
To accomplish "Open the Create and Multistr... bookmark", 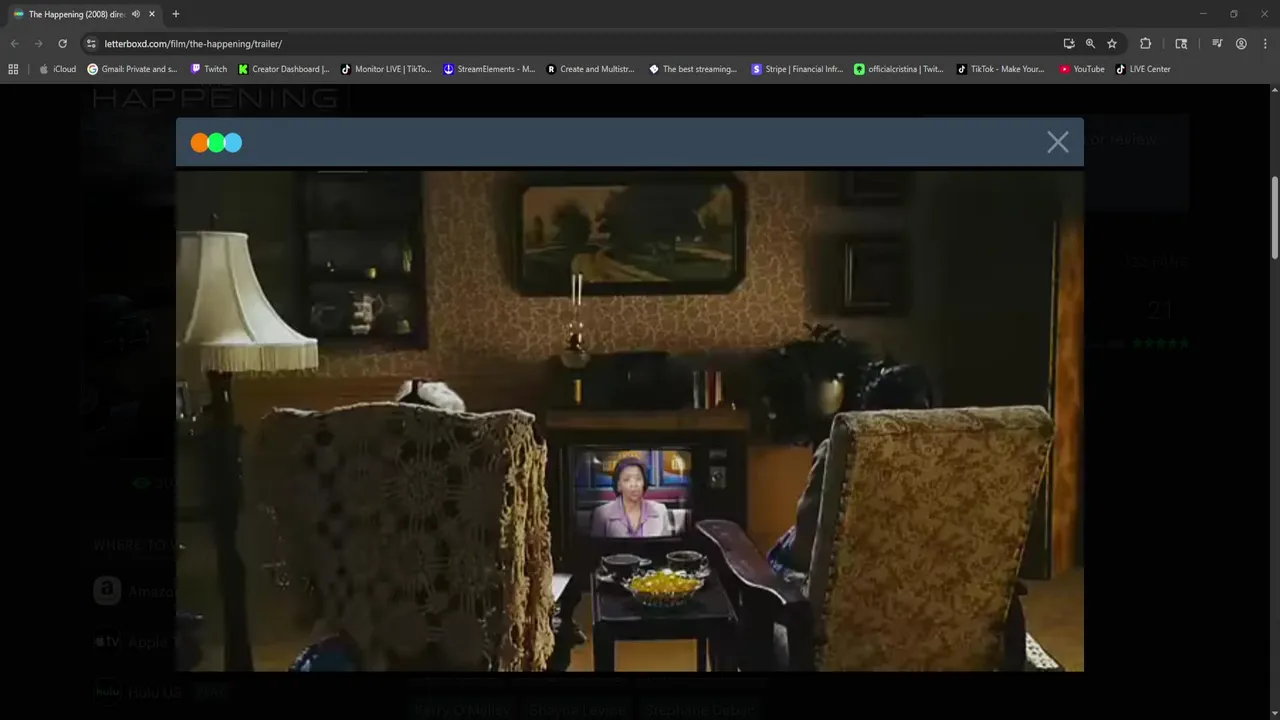I will pyautogui.click(x=591, y=69).
